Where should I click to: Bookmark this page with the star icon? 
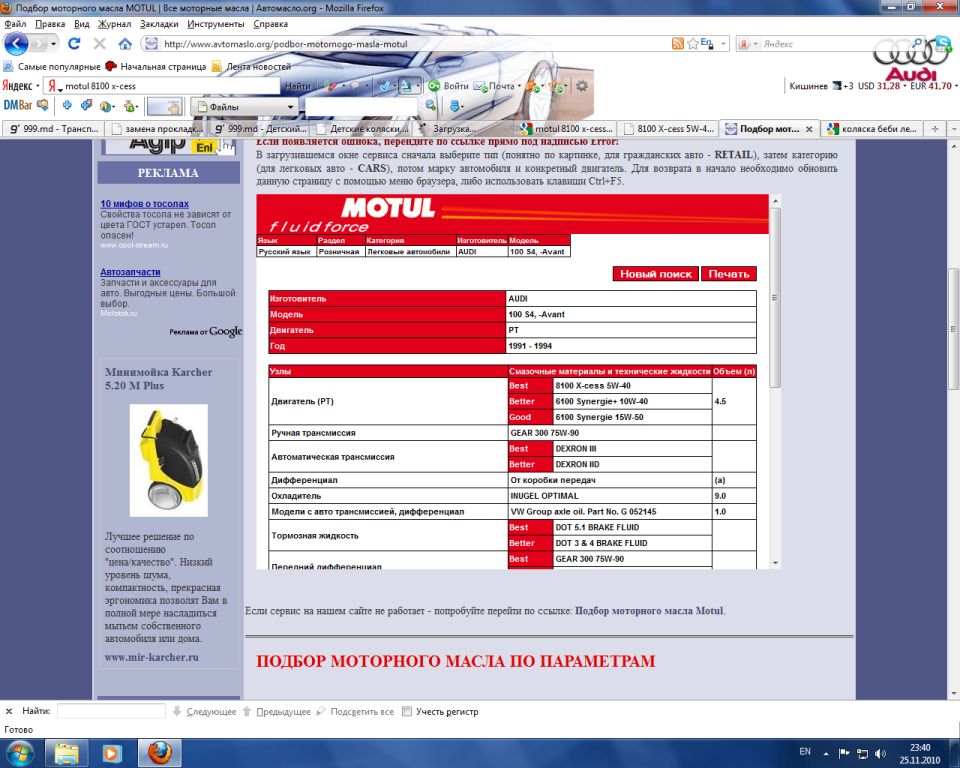click(x=692, y=43)
